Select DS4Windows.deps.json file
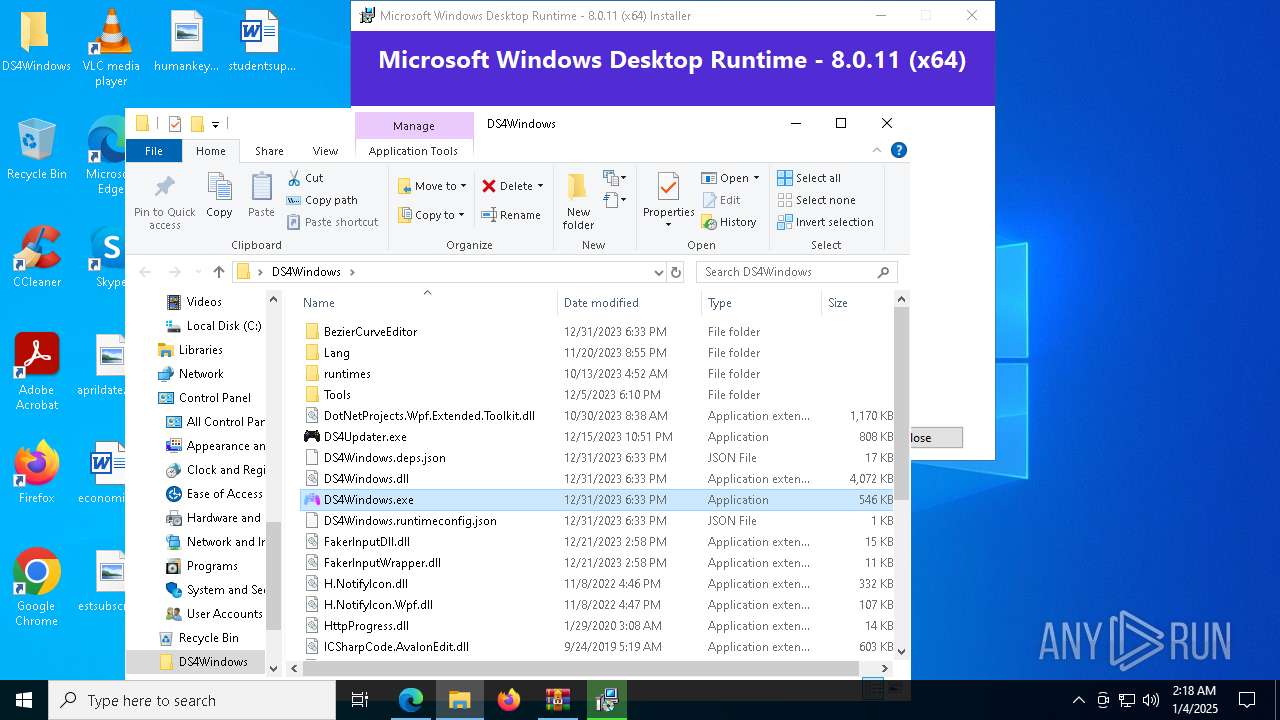 coord(596,457)
